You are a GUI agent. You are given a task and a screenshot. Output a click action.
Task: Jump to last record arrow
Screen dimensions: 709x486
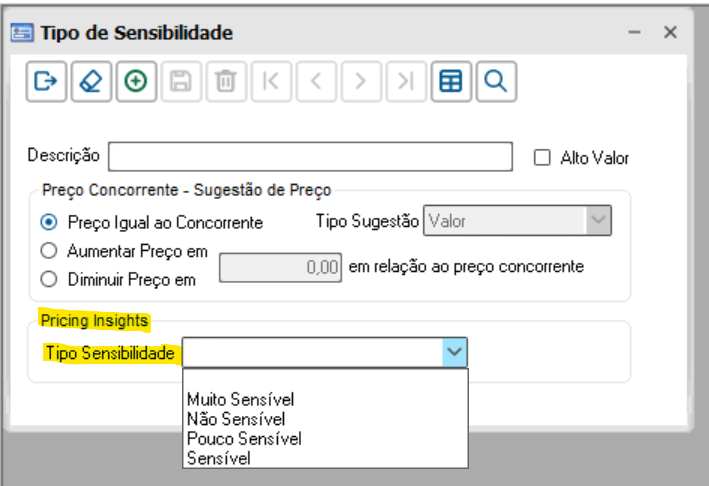coord(405,83)
